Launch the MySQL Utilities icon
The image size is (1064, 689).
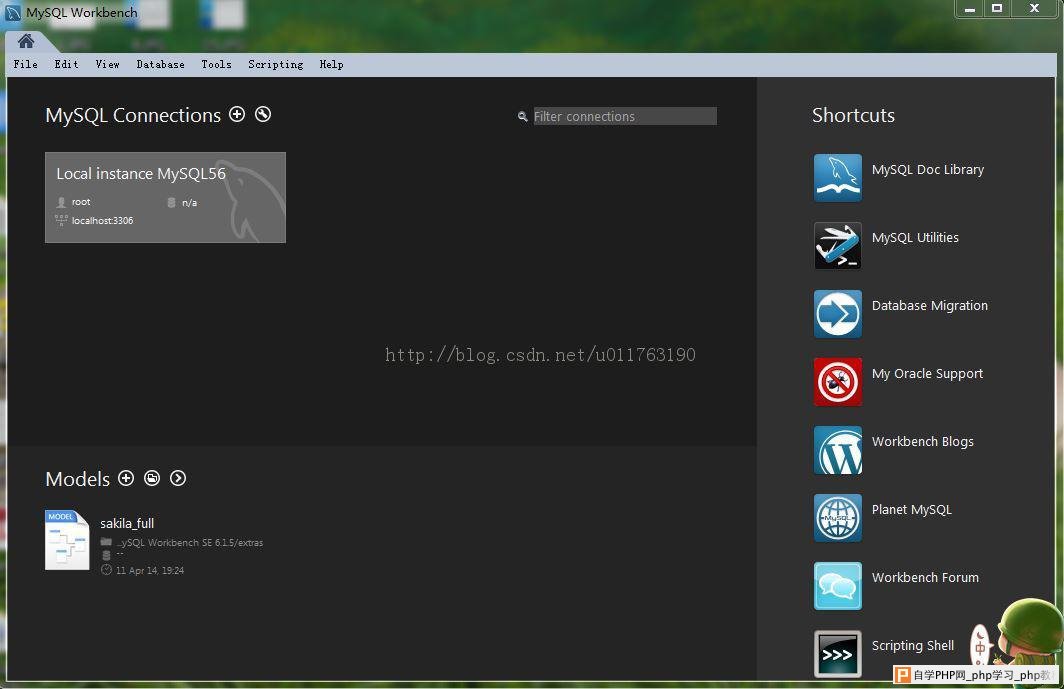point(838,246)
